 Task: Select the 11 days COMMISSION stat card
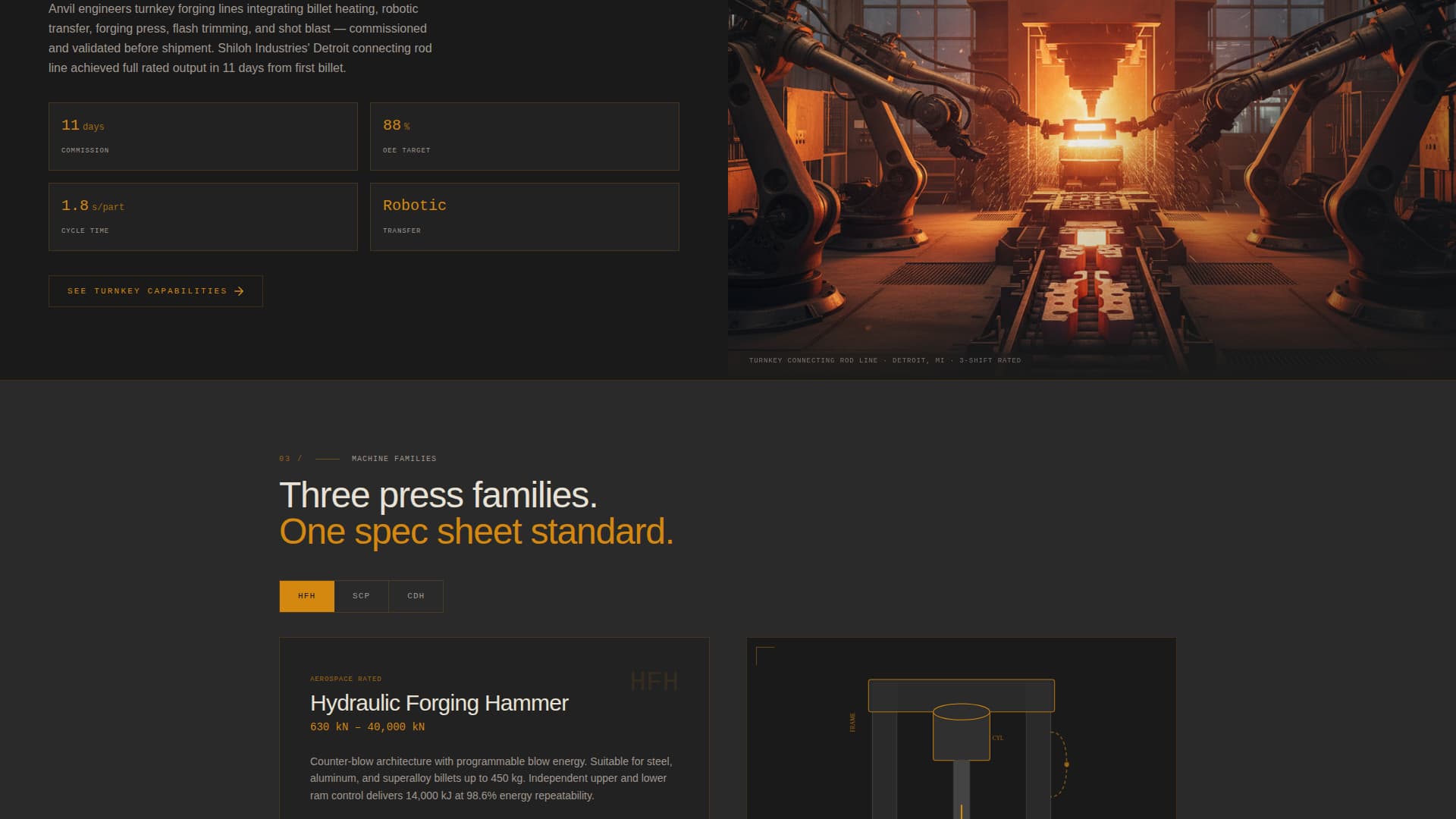pyautogui.click(x=202, y=136)
